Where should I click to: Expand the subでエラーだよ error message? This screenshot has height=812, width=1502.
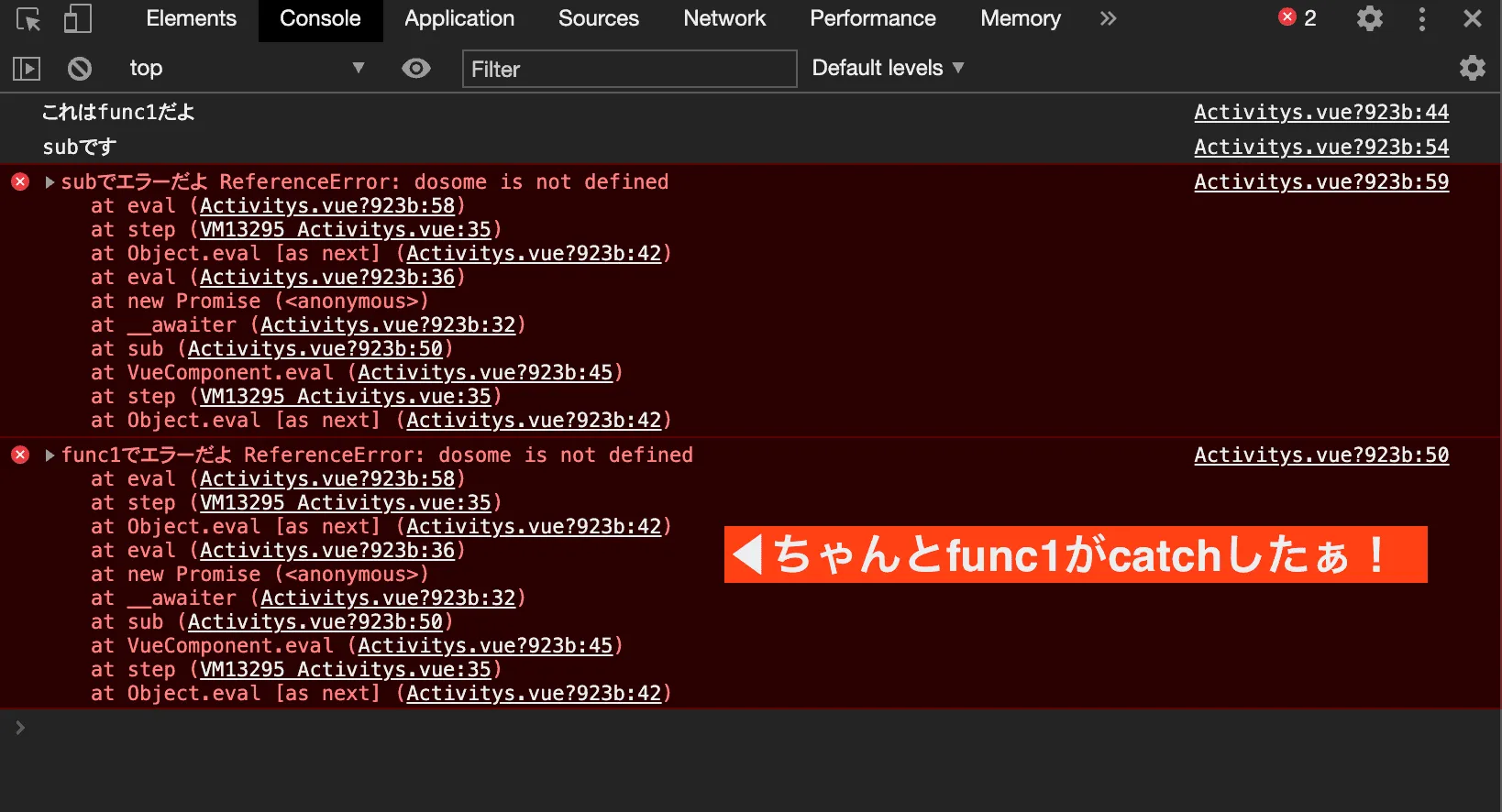click(50, 182)
